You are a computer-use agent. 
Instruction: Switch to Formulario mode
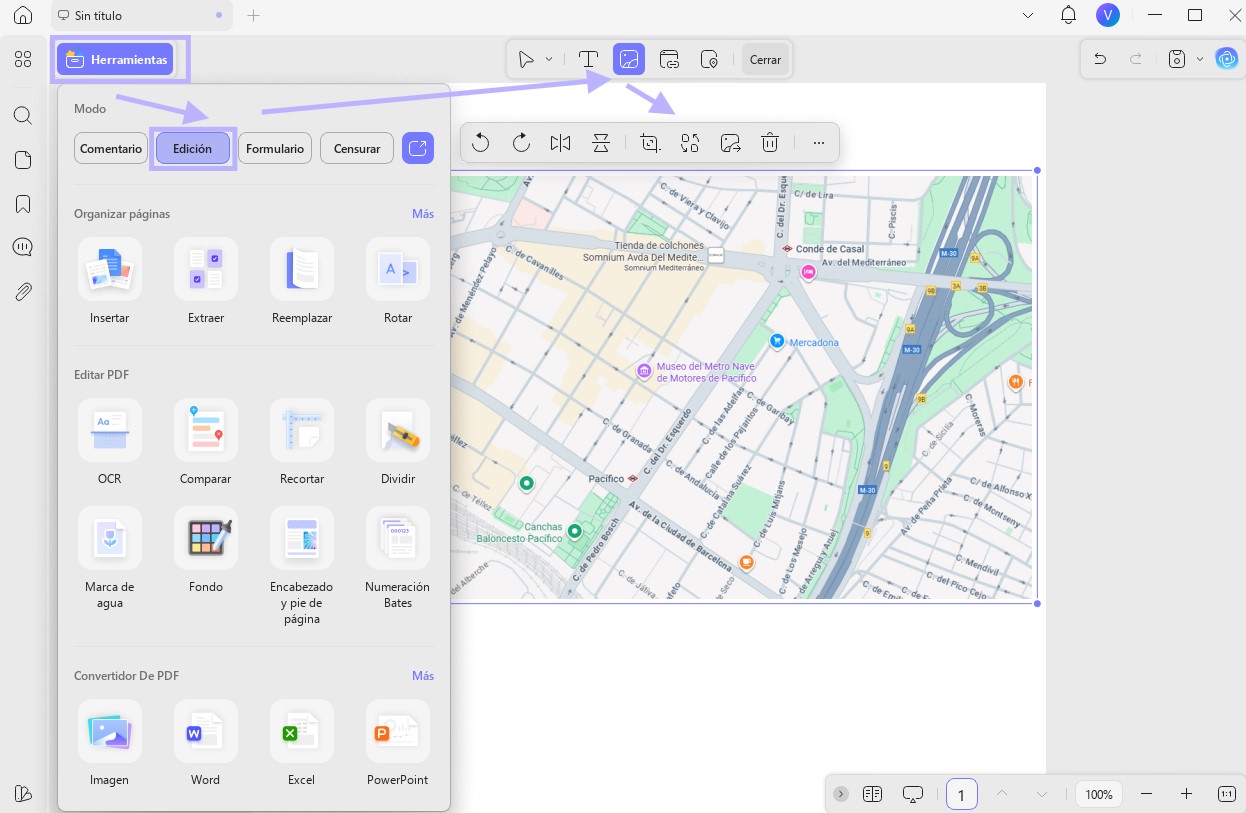275,148
